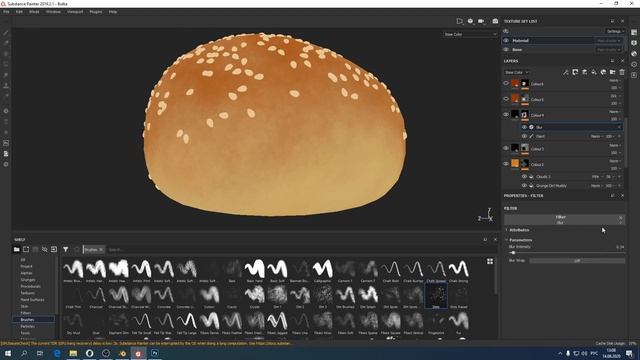Click the add paint layer icon

584,72
